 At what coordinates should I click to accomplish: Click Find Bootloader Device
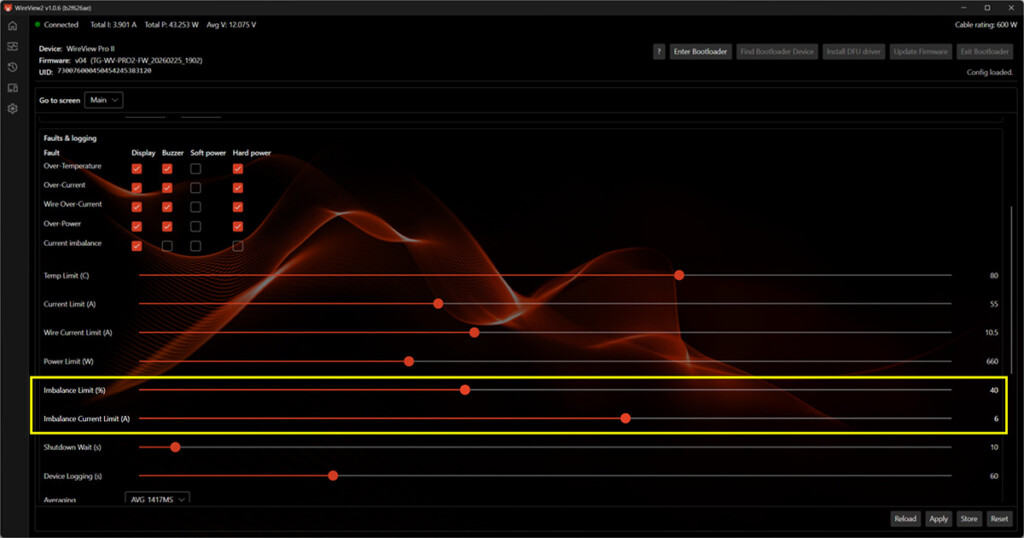coord(777,52)
